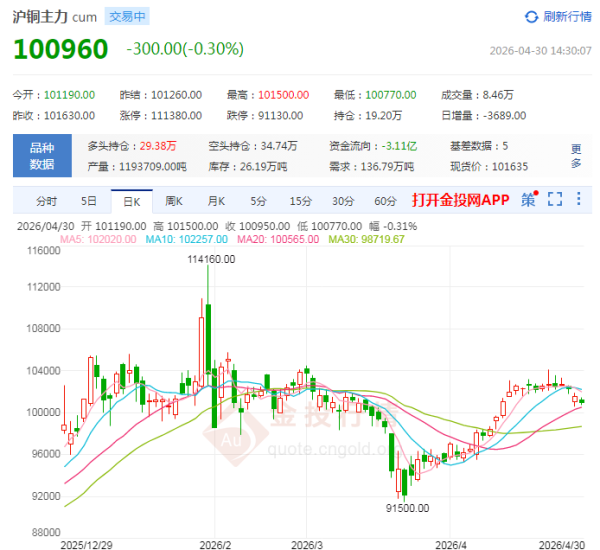Image resolution: width=600 pixels, height=550 pixels.
Task: Select the 30分 interval tab
Action: (343, 201)
